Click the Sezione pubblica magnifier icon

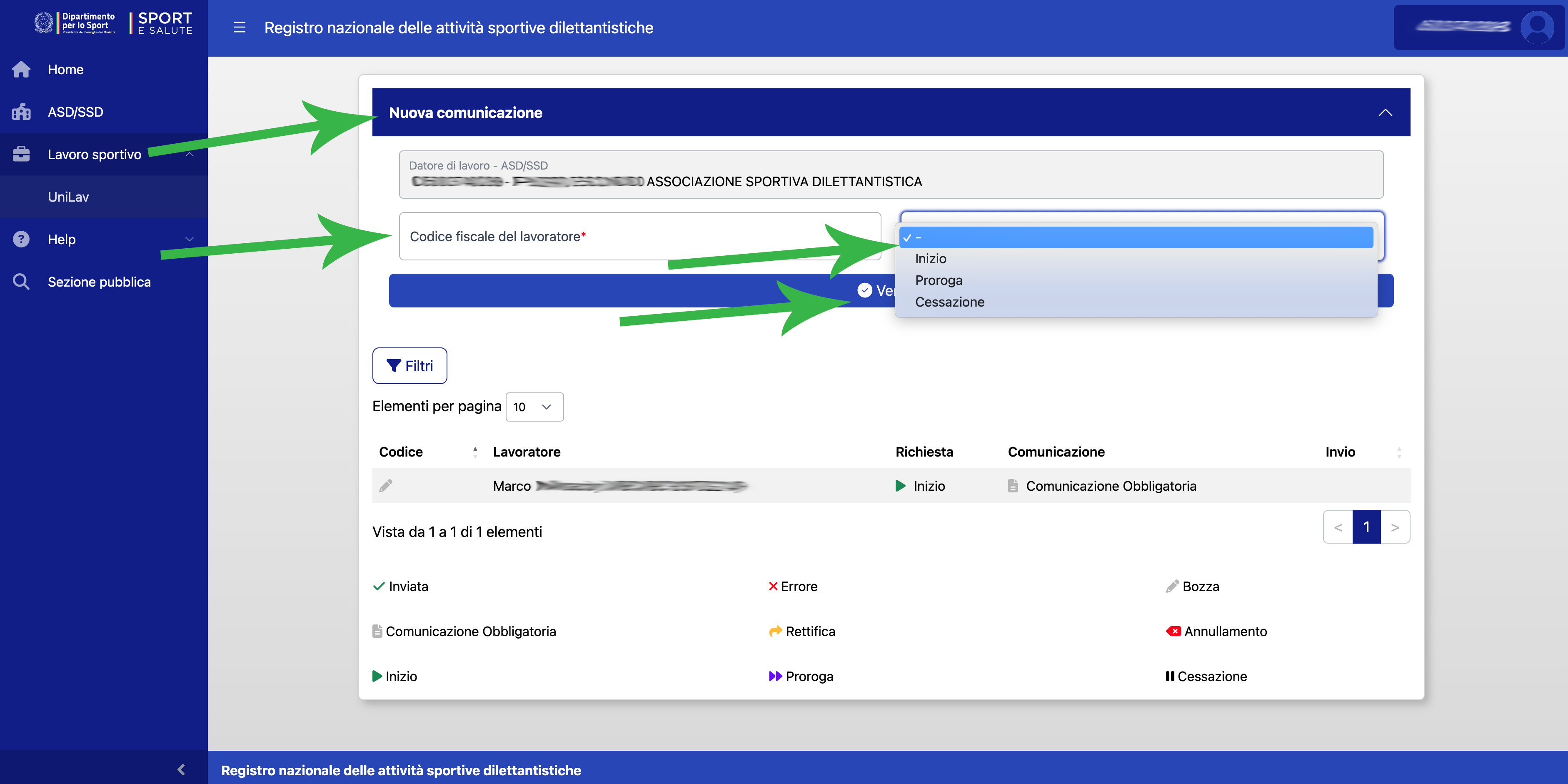pyautogui.click(x=21, y=282)
